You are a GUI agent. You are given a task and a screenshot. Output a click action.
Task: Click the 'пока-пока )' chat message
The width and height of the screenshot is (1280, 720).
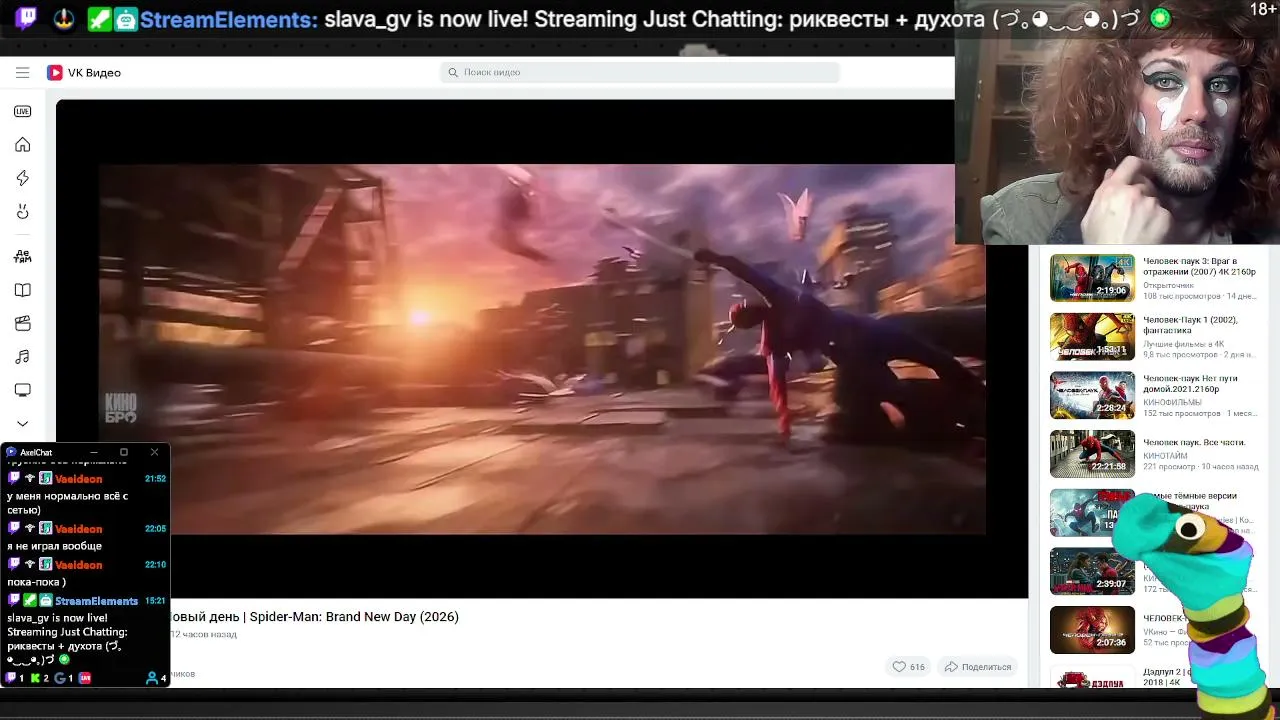coord(37,582)
